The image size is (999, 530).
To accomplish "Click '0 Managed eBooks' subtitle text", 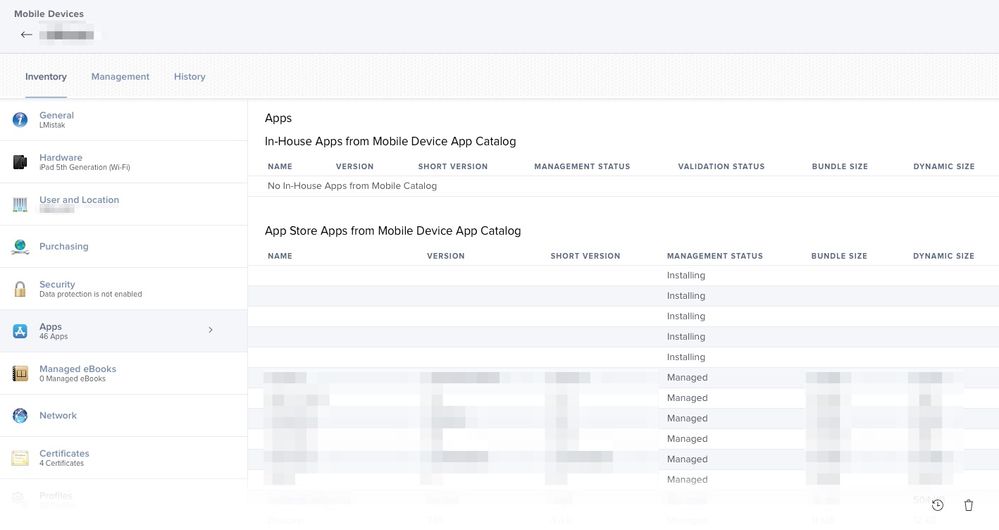I will coord(73,378).
